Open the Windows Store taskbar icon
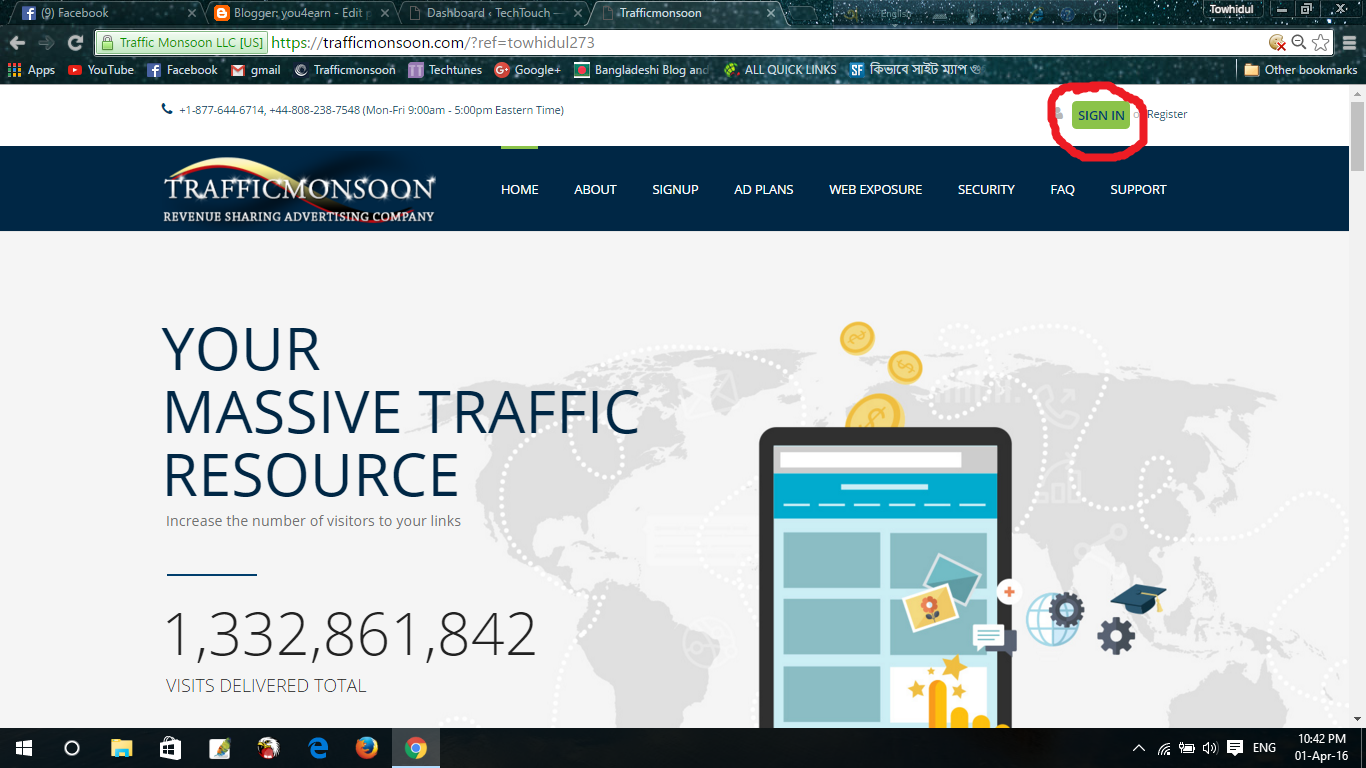This screenshot has height=768, width=1366. pyautogui.click(x=170, y=748)
